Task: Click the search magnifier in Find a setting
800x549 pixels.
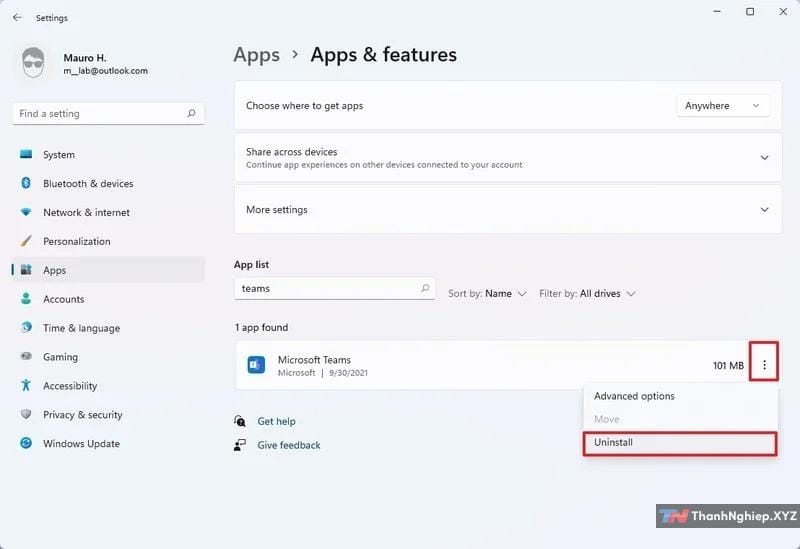Action: click(x=191, y=113)
